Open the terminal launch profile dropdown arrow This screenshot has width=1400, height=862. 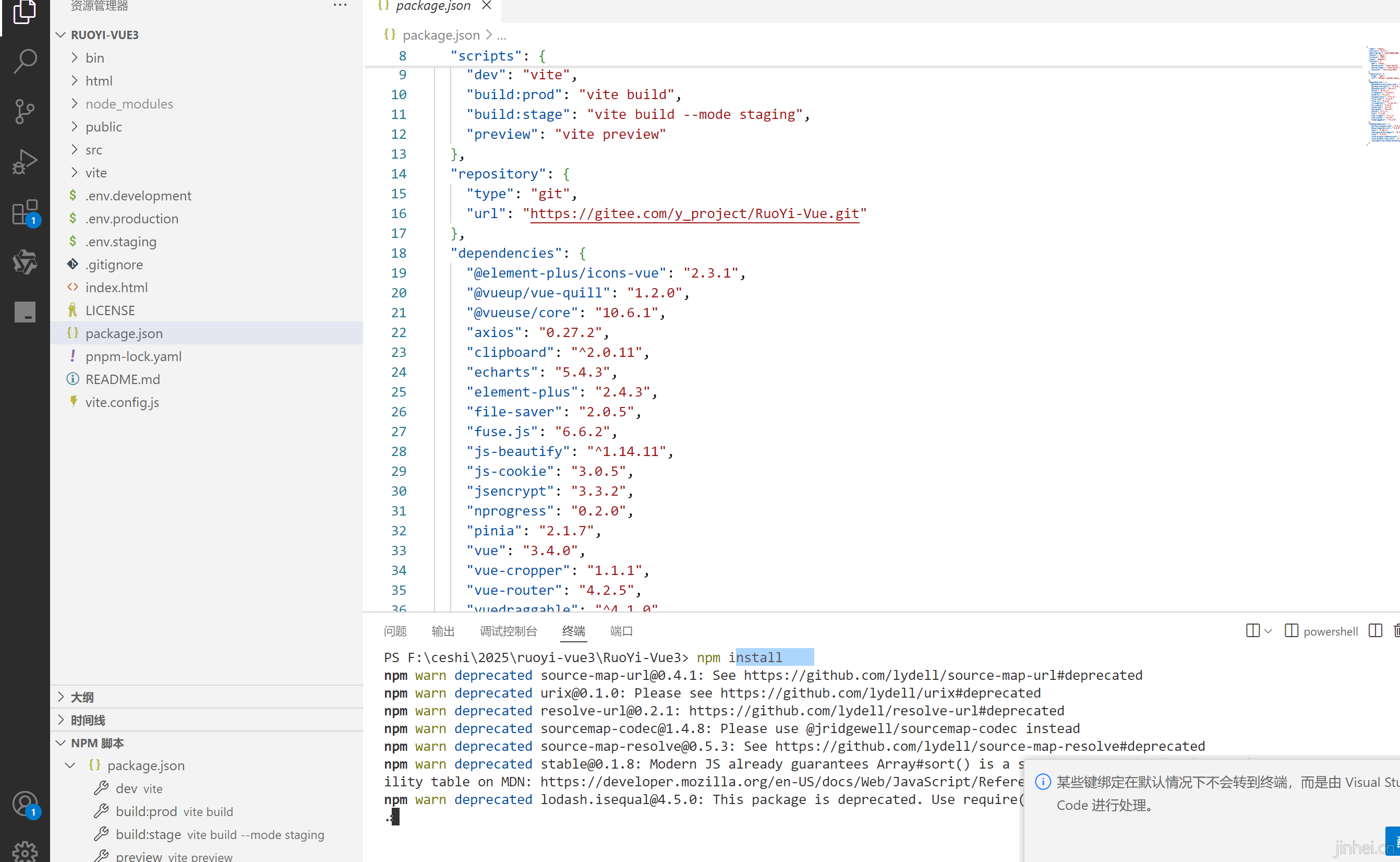(x=1268, y=631)
